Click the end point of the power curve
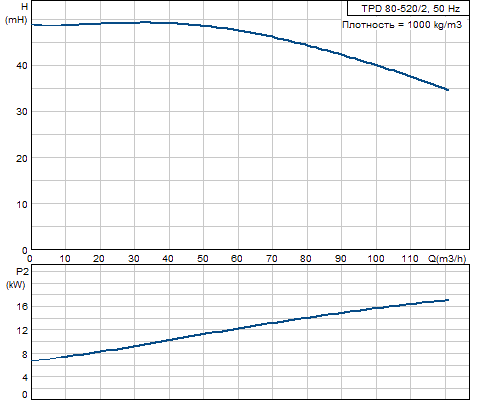 pyautogui.click(x=448, y=300)
